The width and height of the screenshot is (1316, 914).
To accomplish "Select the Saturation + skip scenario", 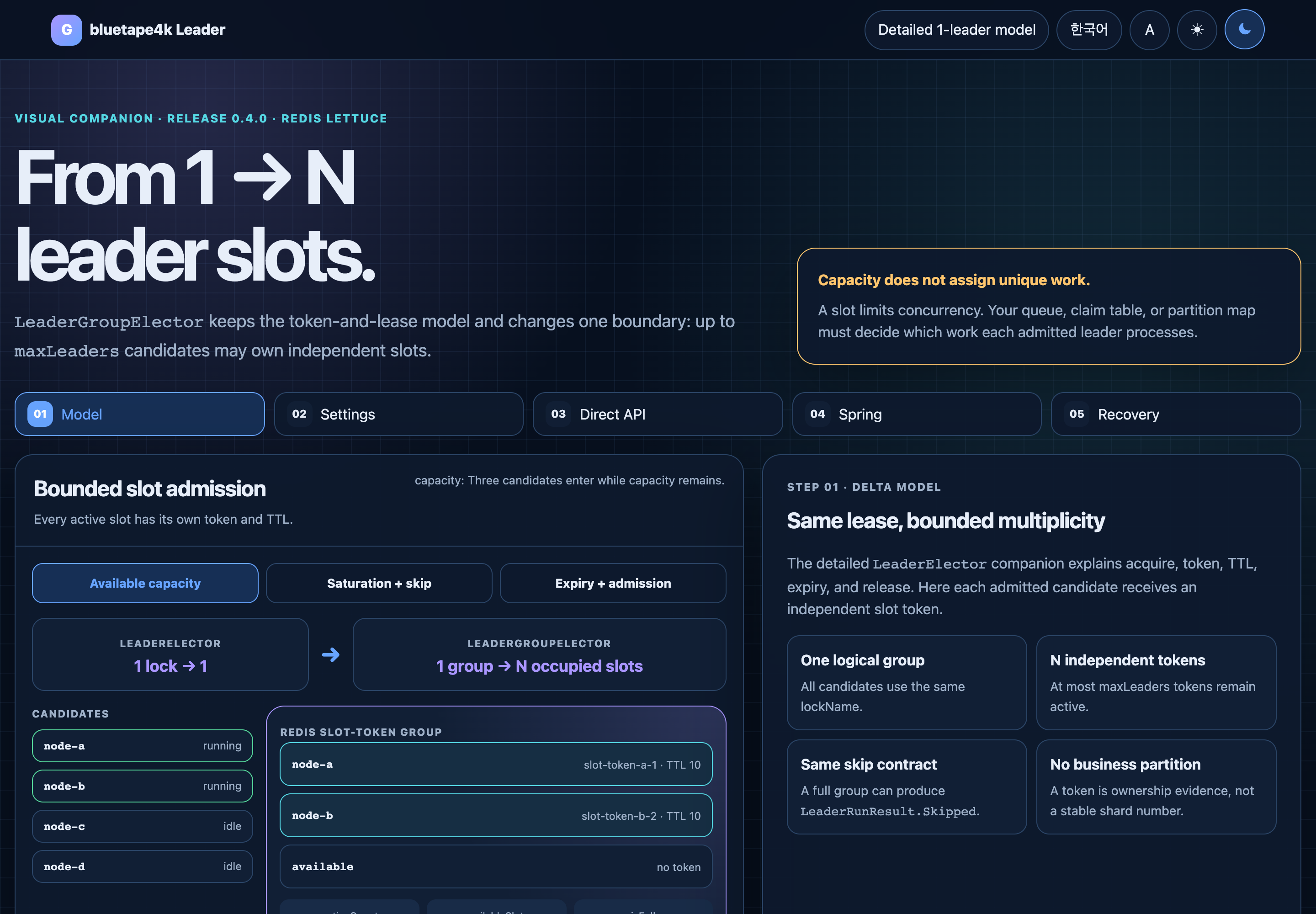I will pos(379,583).
